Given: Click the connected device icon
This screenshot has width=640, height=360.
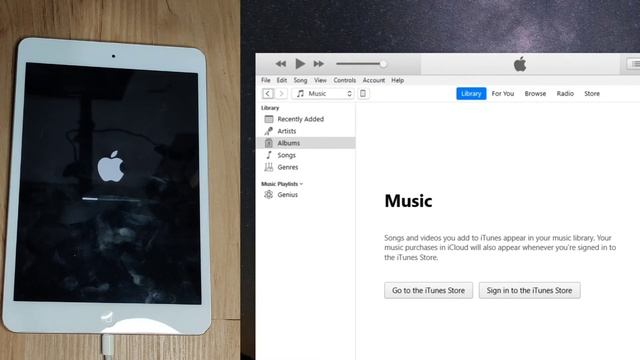Looking at the screenshot, I should [363, 93].
